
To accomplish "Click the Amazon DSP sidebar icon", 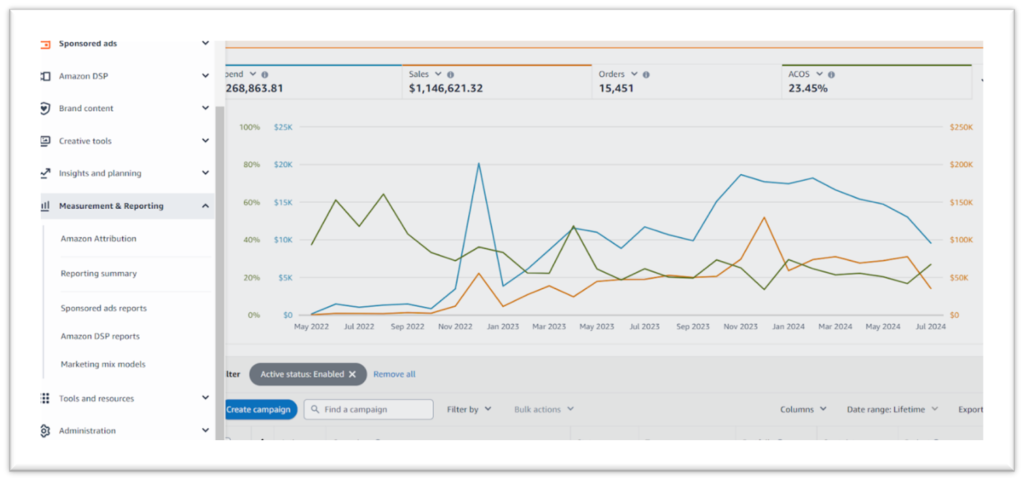I will pos(45,76).
